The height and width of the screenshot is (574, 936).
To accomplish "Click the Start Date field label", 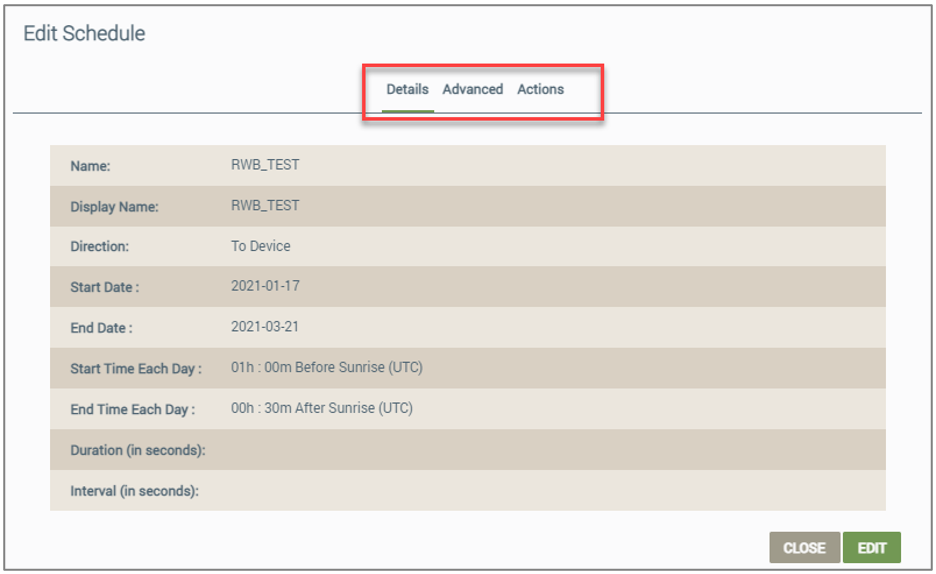I will [105, 287].
